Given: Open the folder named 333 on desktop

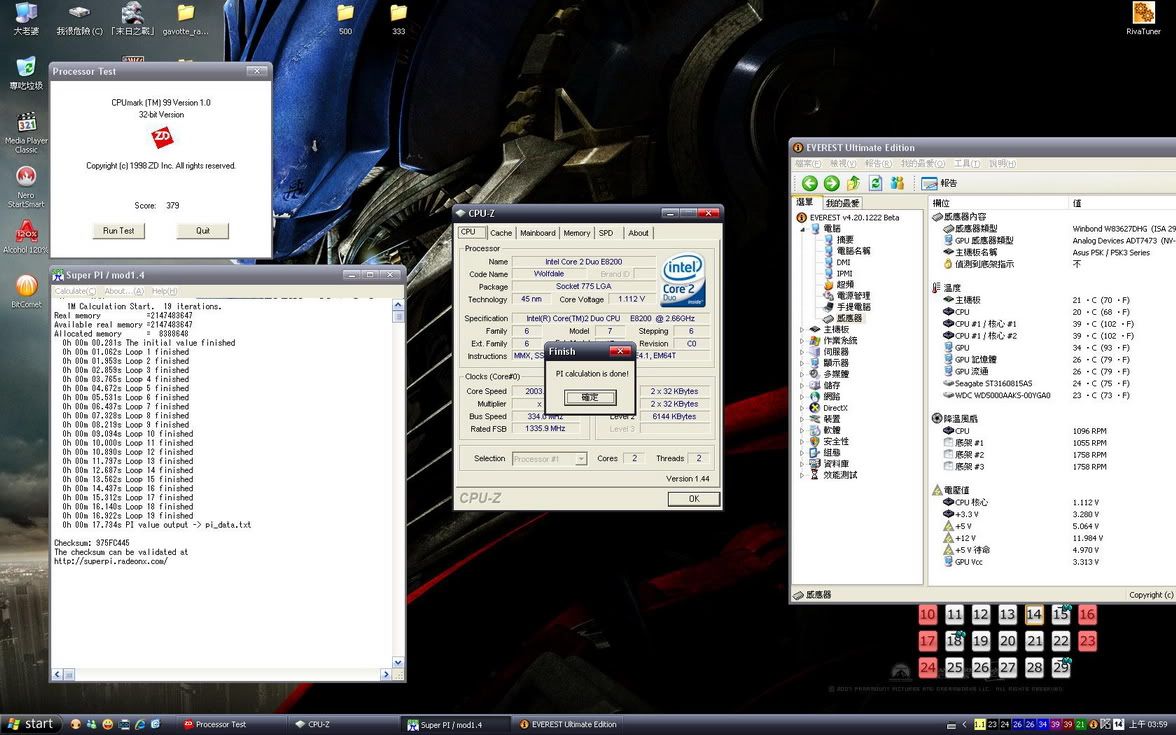Looking at the screenshot, I should pyautogui.click(x=398, y=20).
